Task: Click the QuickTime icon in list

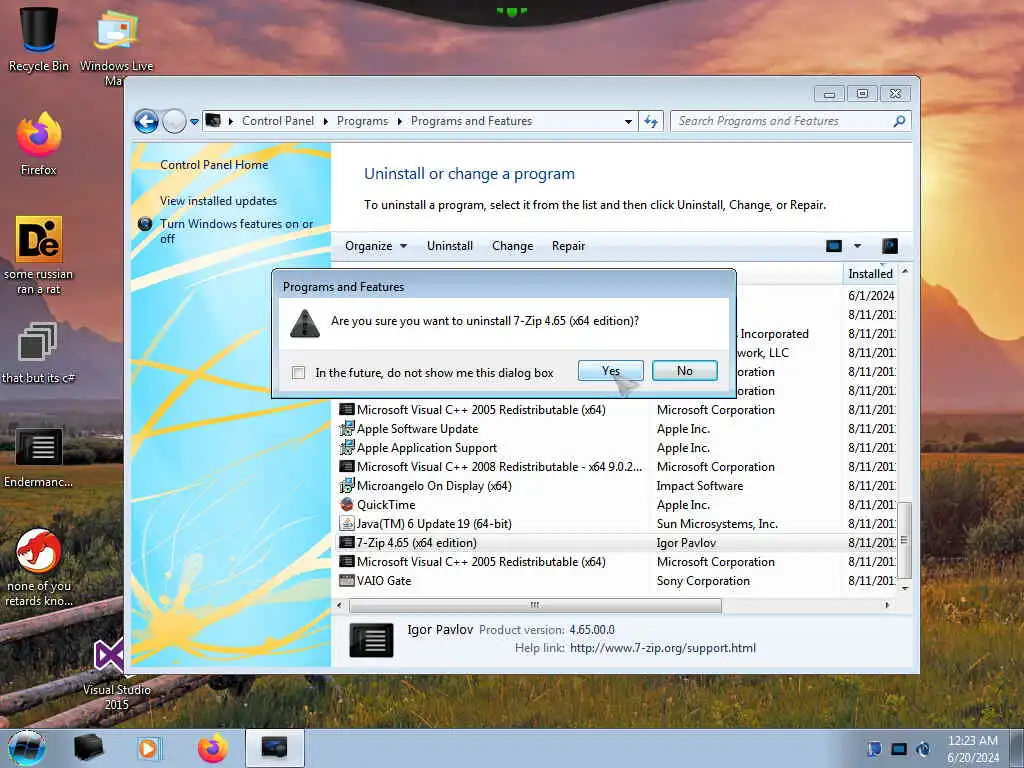Action: [347, 505]
